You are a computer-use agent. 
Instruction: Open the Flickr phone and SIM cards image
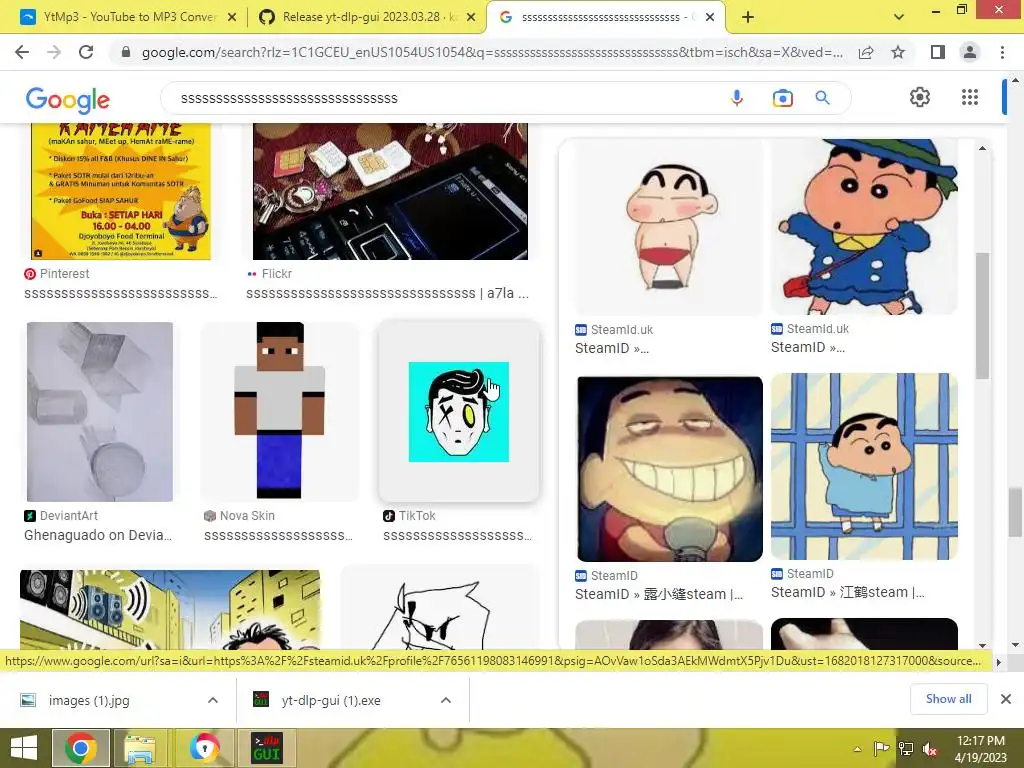point(390,191)
